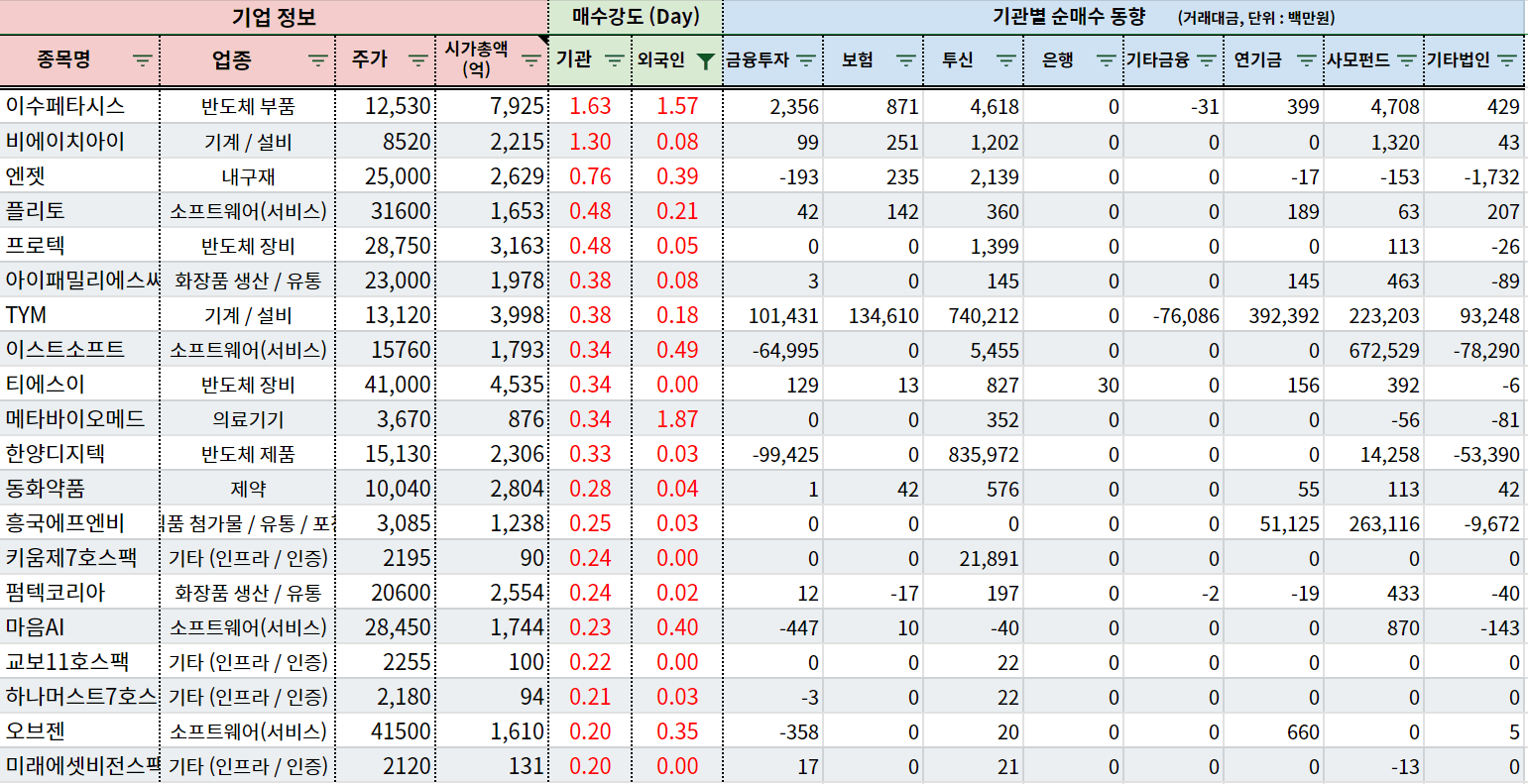Click the price cell 12,530
Viewport: 1528px width, 784px height.
[386, 106]
